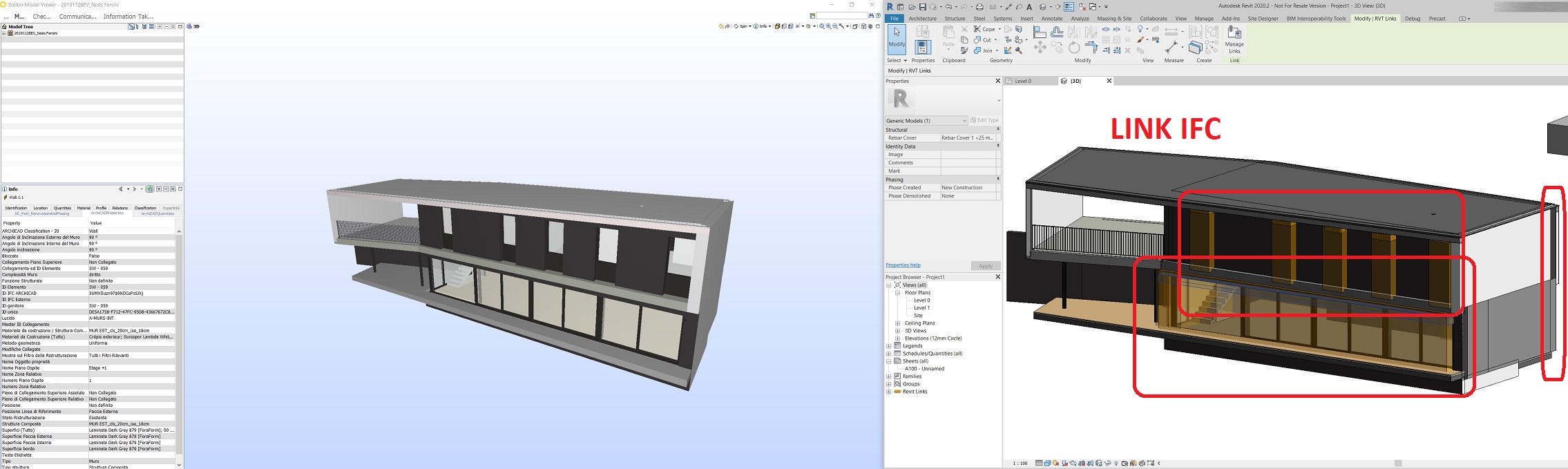Open the Join dropdown arrow in Geometry panel
Image resolution: width=1568 pixels, height=469 pixels.
tap(997, 50)
